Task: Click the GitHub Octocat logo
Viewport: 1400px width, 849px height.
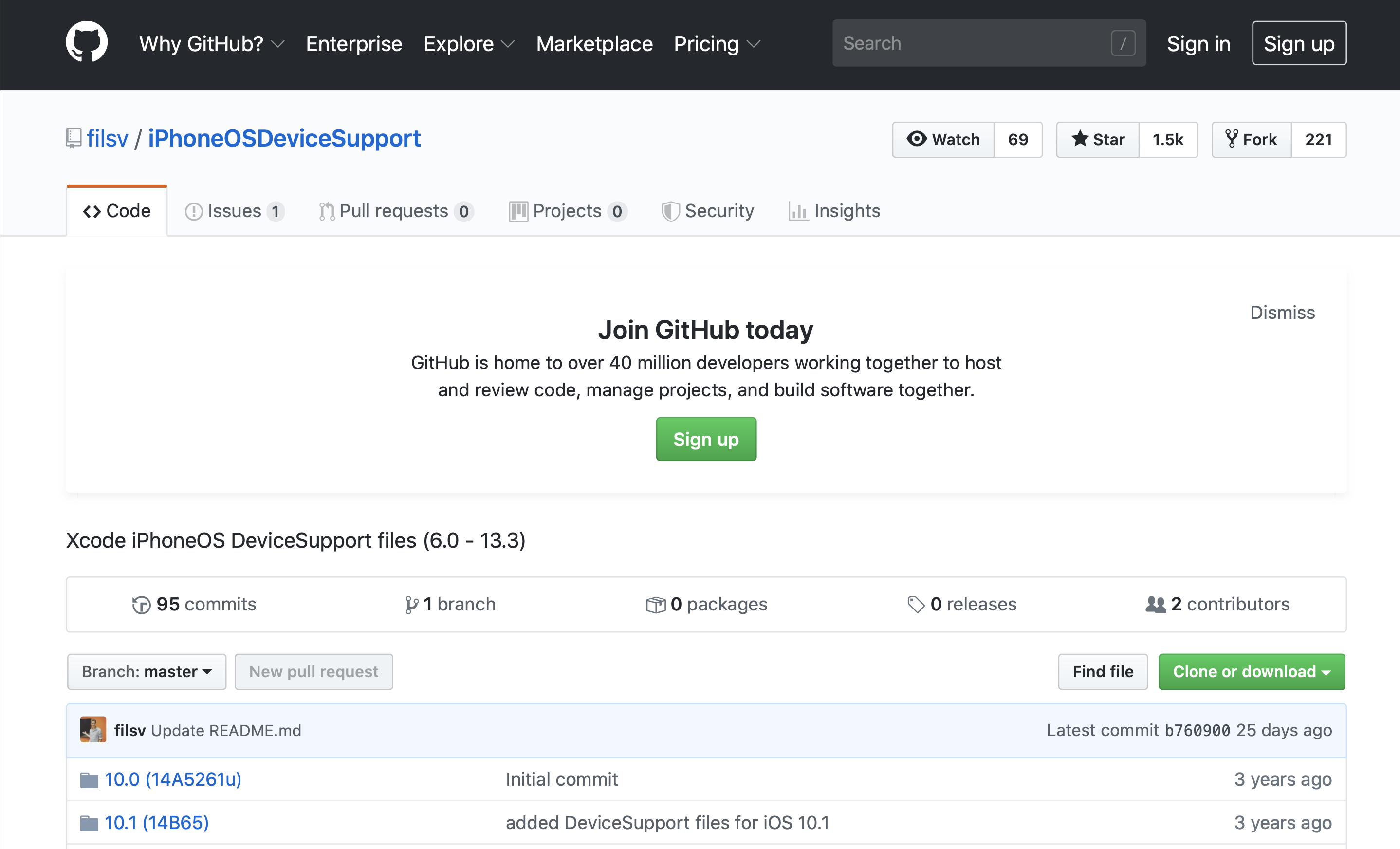Action: pyautogui.click(x=86, y=42)
